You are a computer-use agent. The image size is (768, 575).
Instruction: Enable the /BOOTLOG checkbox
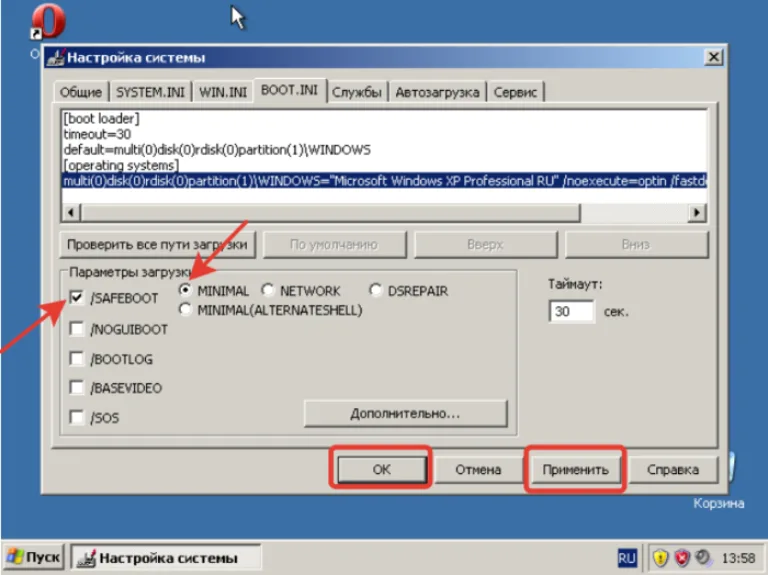(77, 359)
